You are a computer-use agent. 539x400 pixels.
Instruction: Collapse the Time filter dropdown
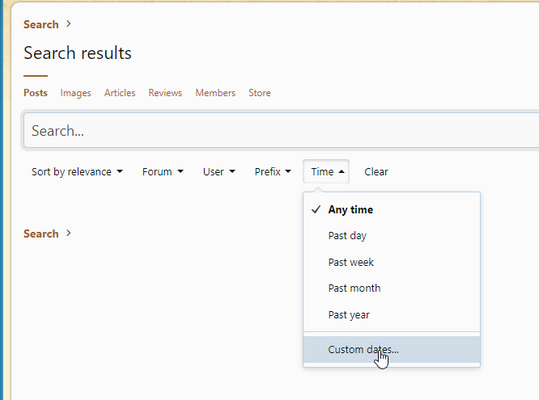[326, 171]
